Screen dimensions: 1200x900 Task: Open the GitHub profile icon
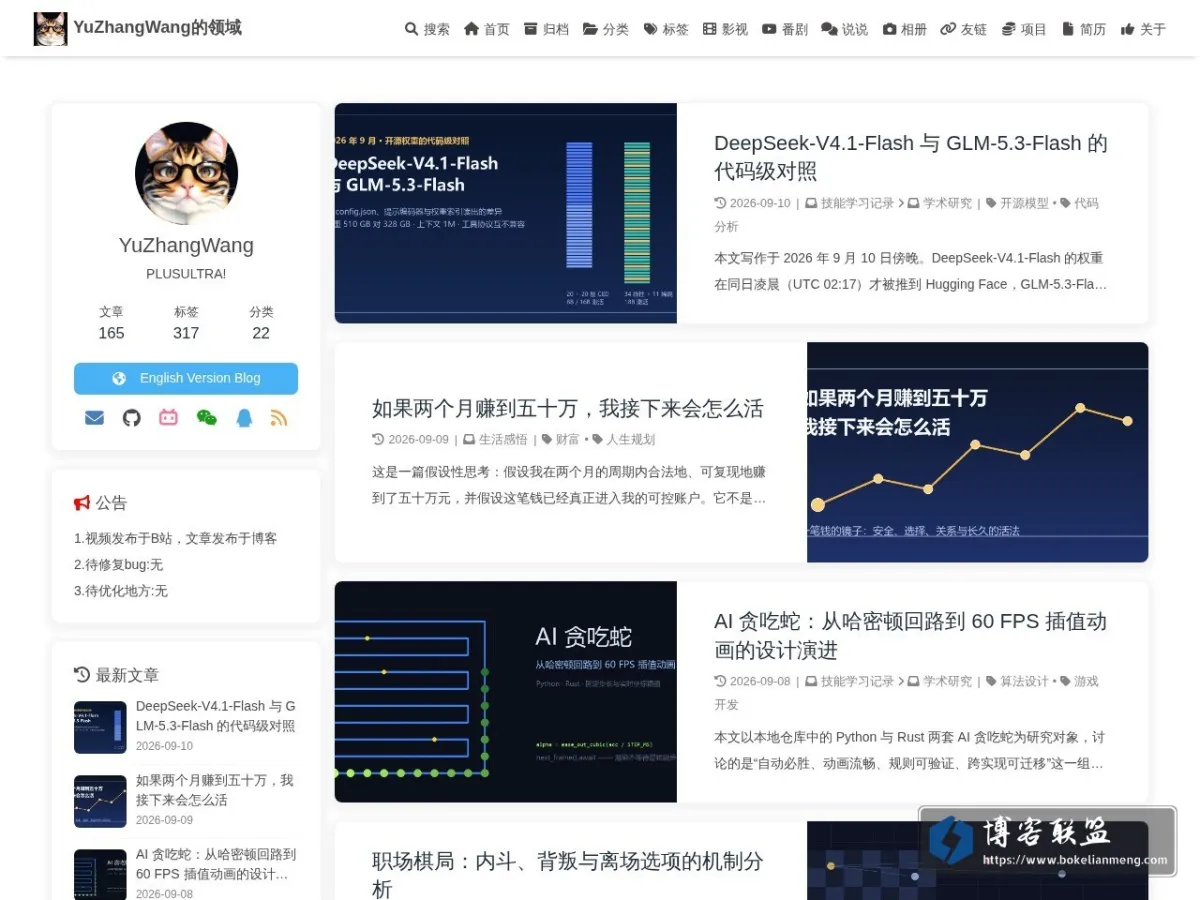pos(131,418)
